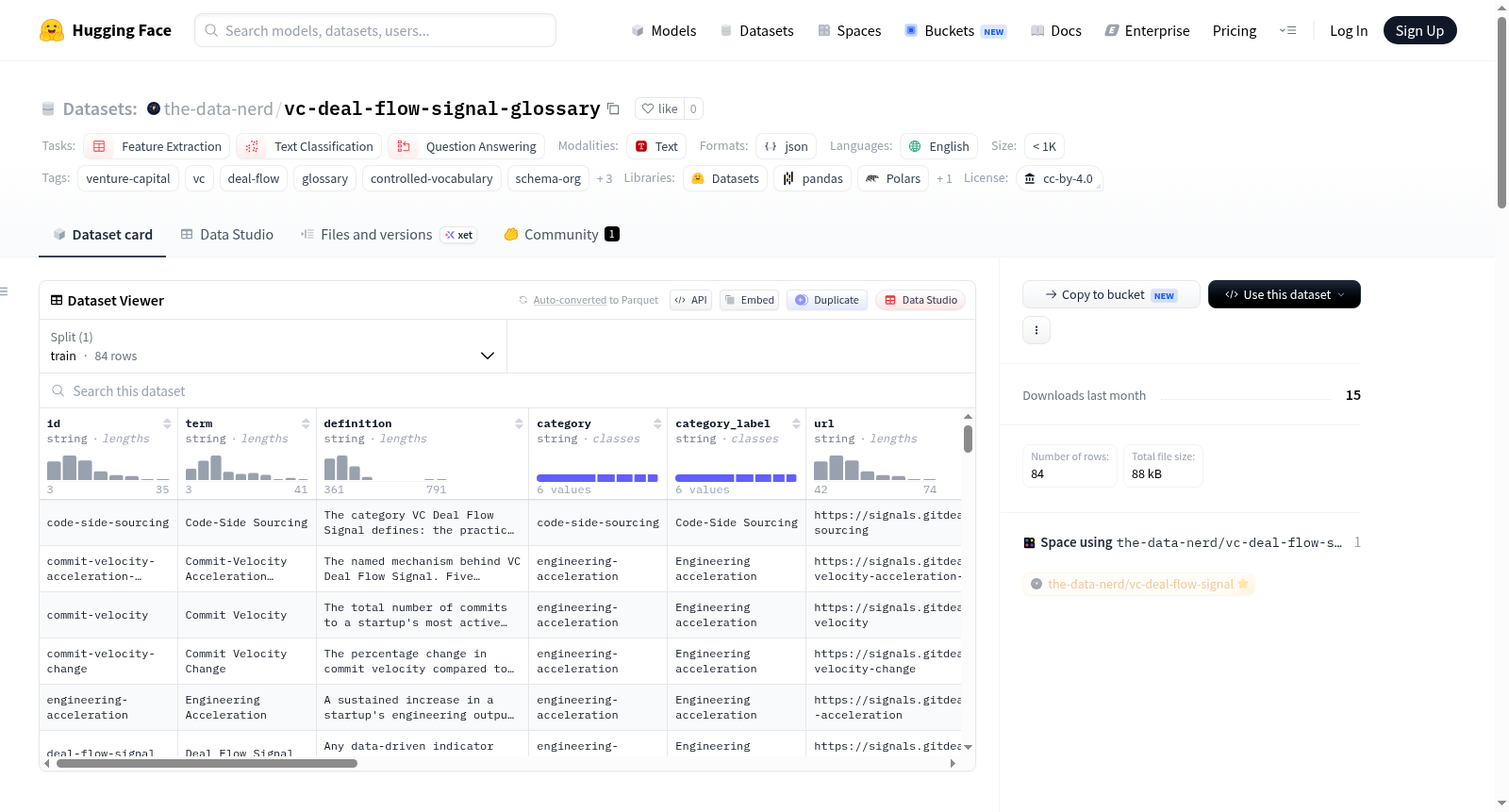The width and height of the screenshot is (1509, 812).
Task: Go to Datasets in top navigation
Action: [756, 30]
